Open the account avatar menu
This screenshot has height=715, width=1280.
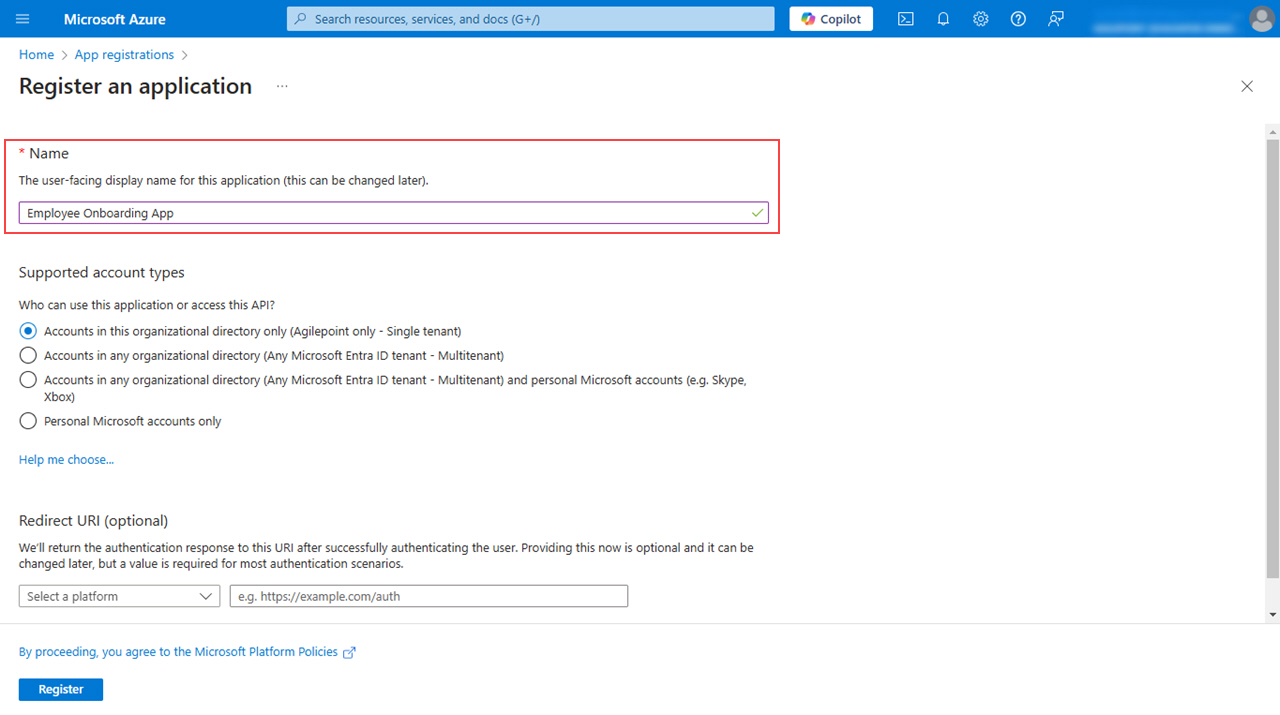pyautogui.click(x=1261, y=19)
